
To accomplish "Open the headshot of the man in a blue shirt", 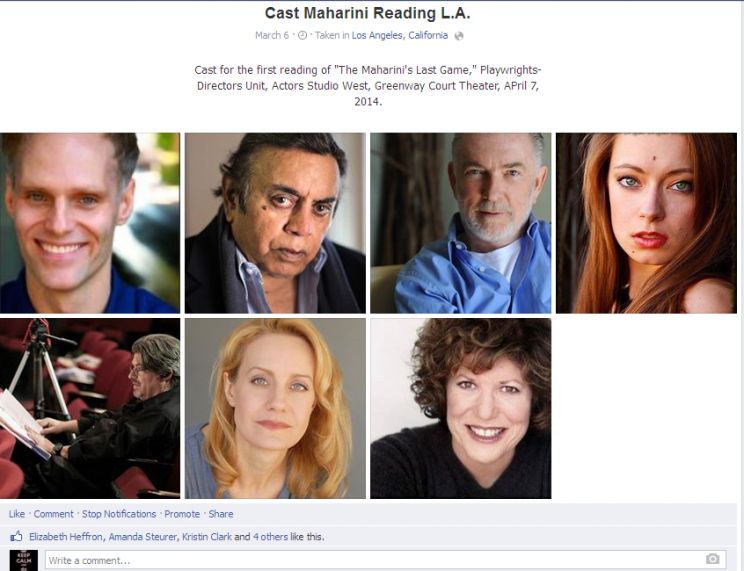I will coord(461,223).
